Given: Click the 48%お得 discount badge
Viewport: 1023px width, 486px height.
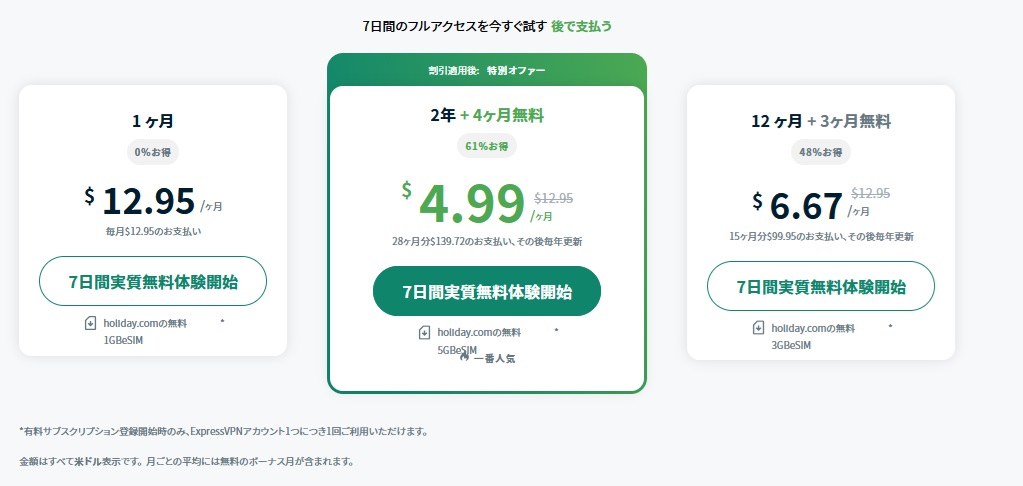Looking at the screenshot, I should pyautogui.click(x=820, y=152).
